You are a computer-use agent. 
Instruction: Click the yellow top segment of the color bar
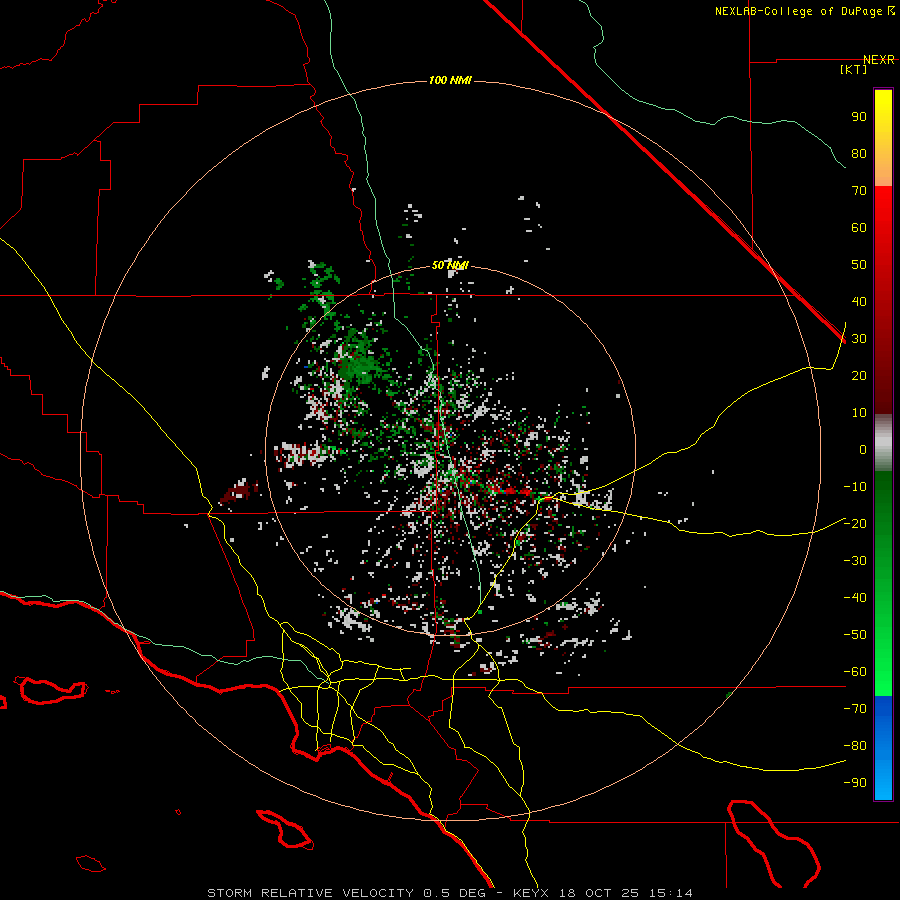pyautogui.click(x=883, y=138)
